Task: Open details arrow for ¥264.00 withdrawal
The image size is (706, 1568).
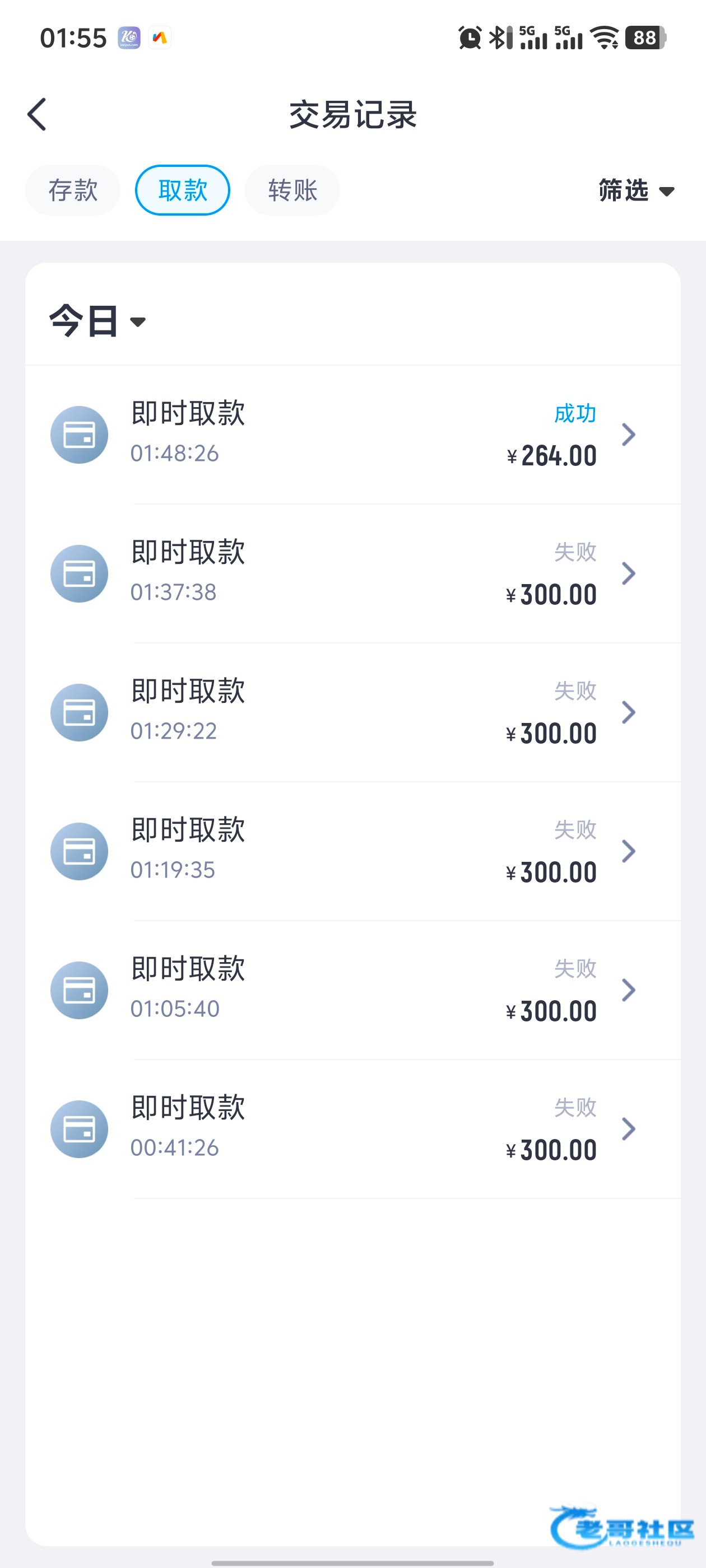Action: [x=629, y=435]
